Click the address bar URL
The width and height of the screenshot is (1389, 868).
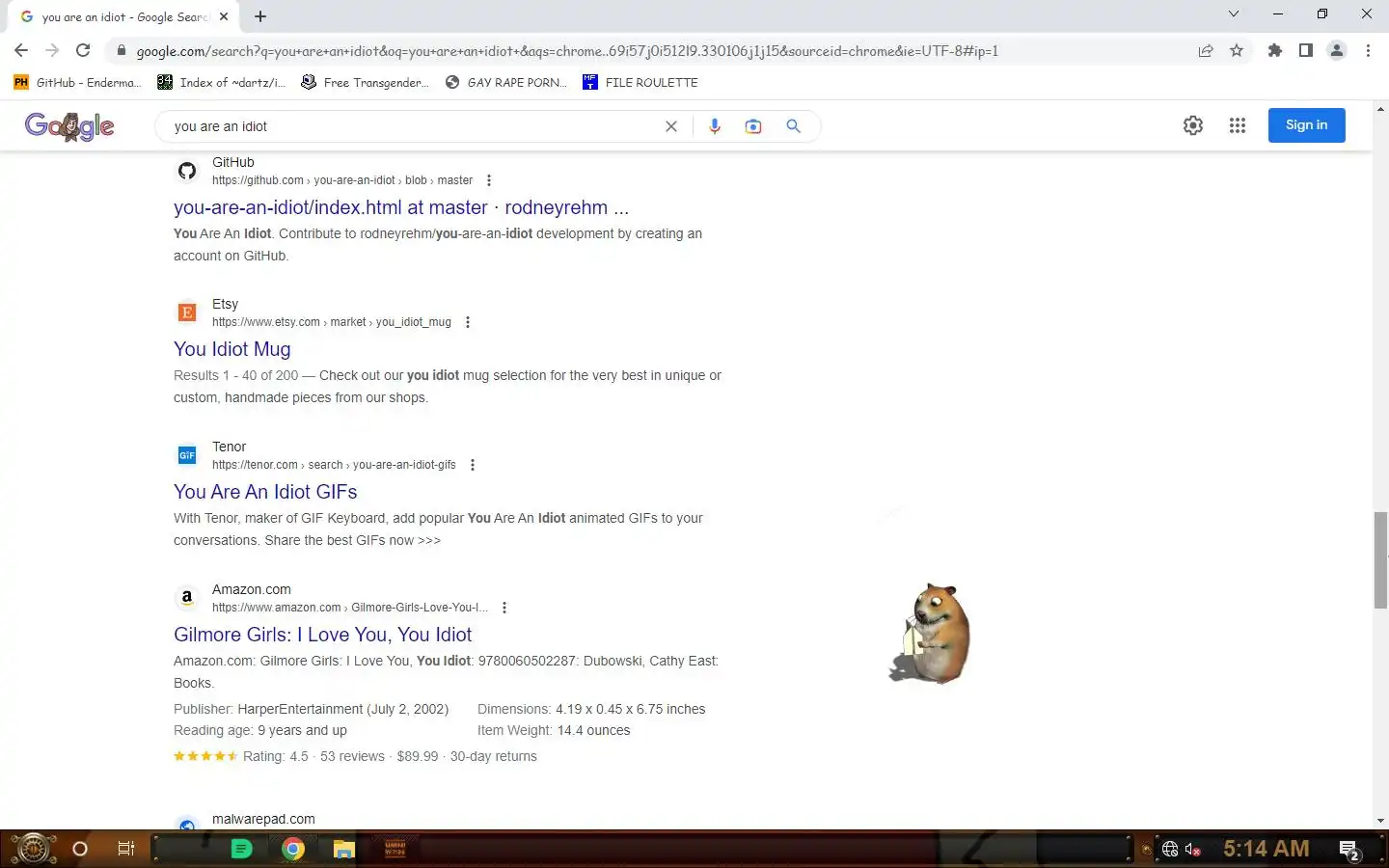[x=567, y=51]
